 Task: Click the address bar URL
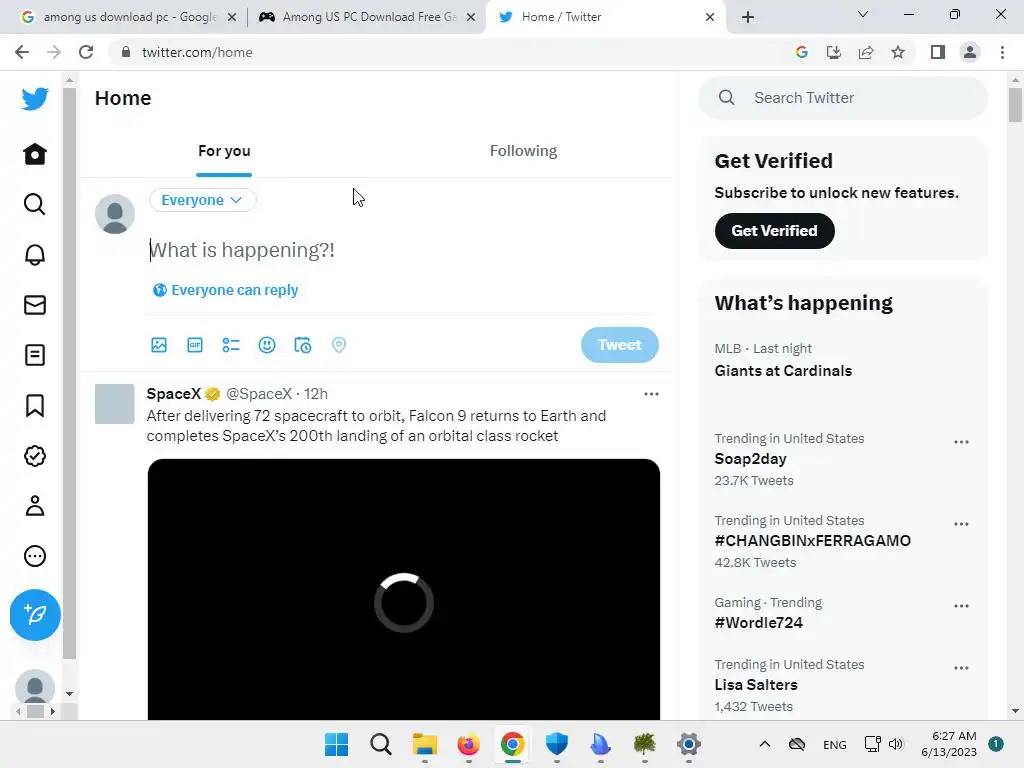(x=197, y=52)
